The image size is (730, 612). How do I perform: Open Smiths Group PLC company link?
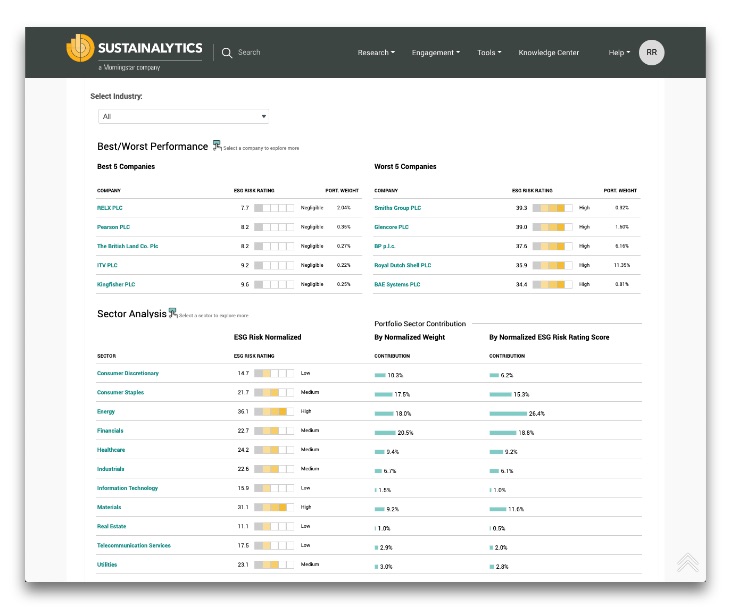[398, 208]
